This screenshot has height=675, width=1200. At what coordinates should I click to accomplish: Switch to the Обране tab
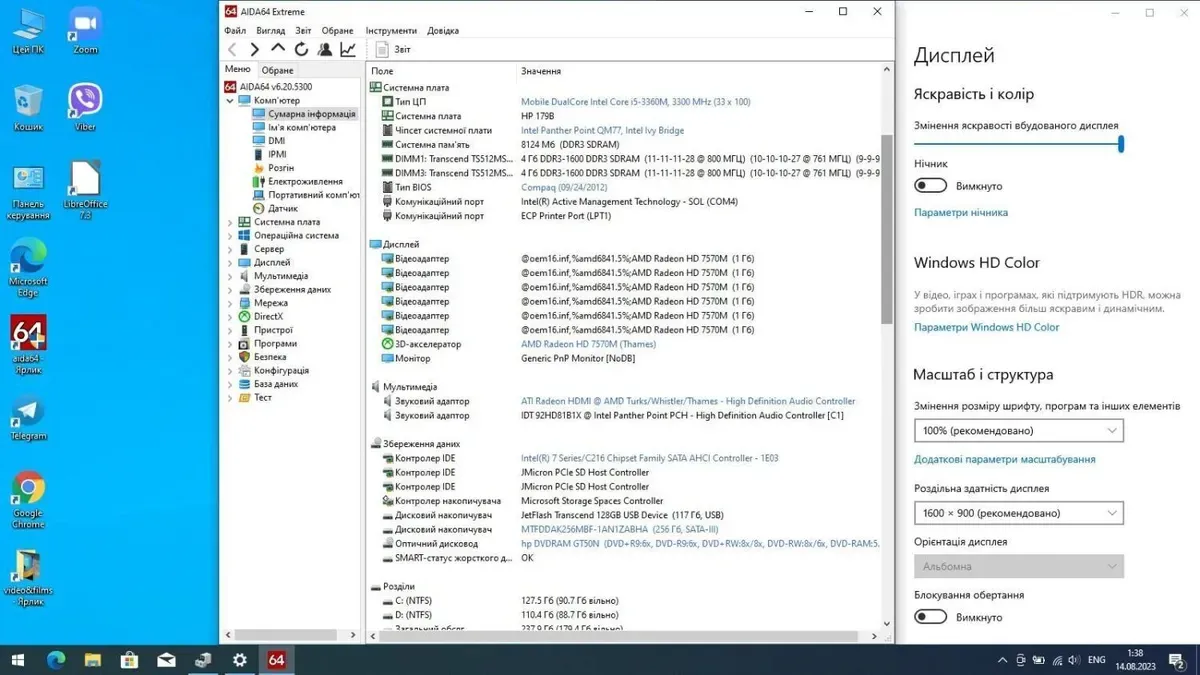pyautogui.click(x=278, y=70)
